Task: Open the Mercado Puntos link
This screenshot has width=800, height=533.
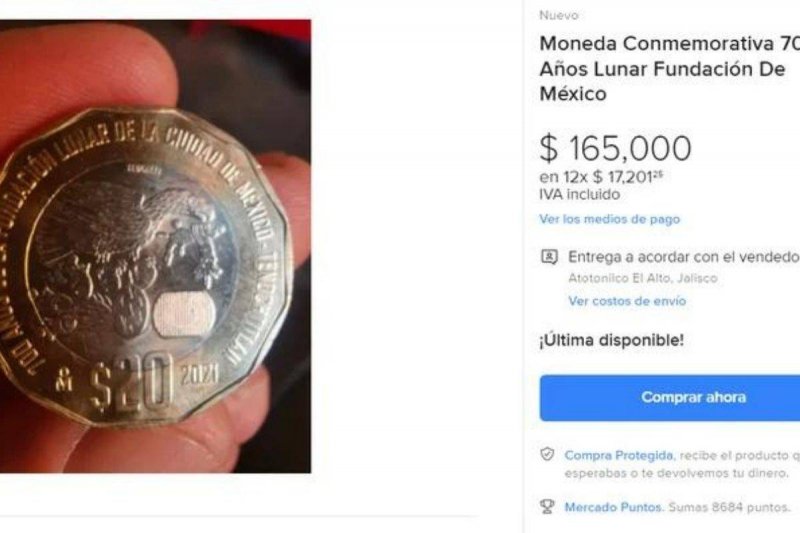Action: [613, 507]
